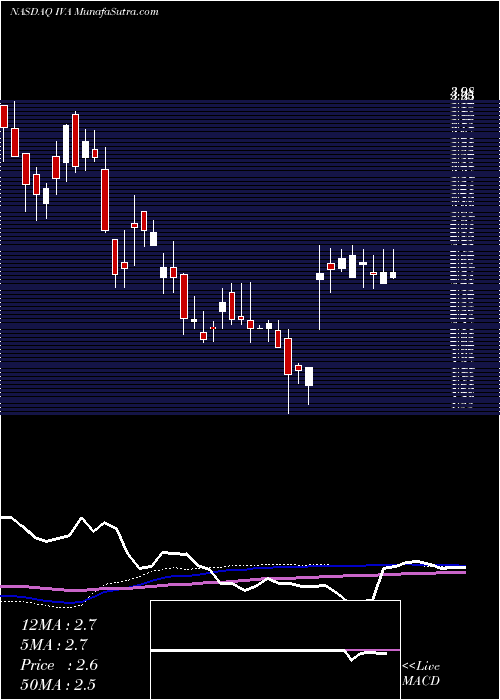The width and height of the screenshot is (500, 700).
Task: Click the Price : 2.6 value
Action: (59, 665)
